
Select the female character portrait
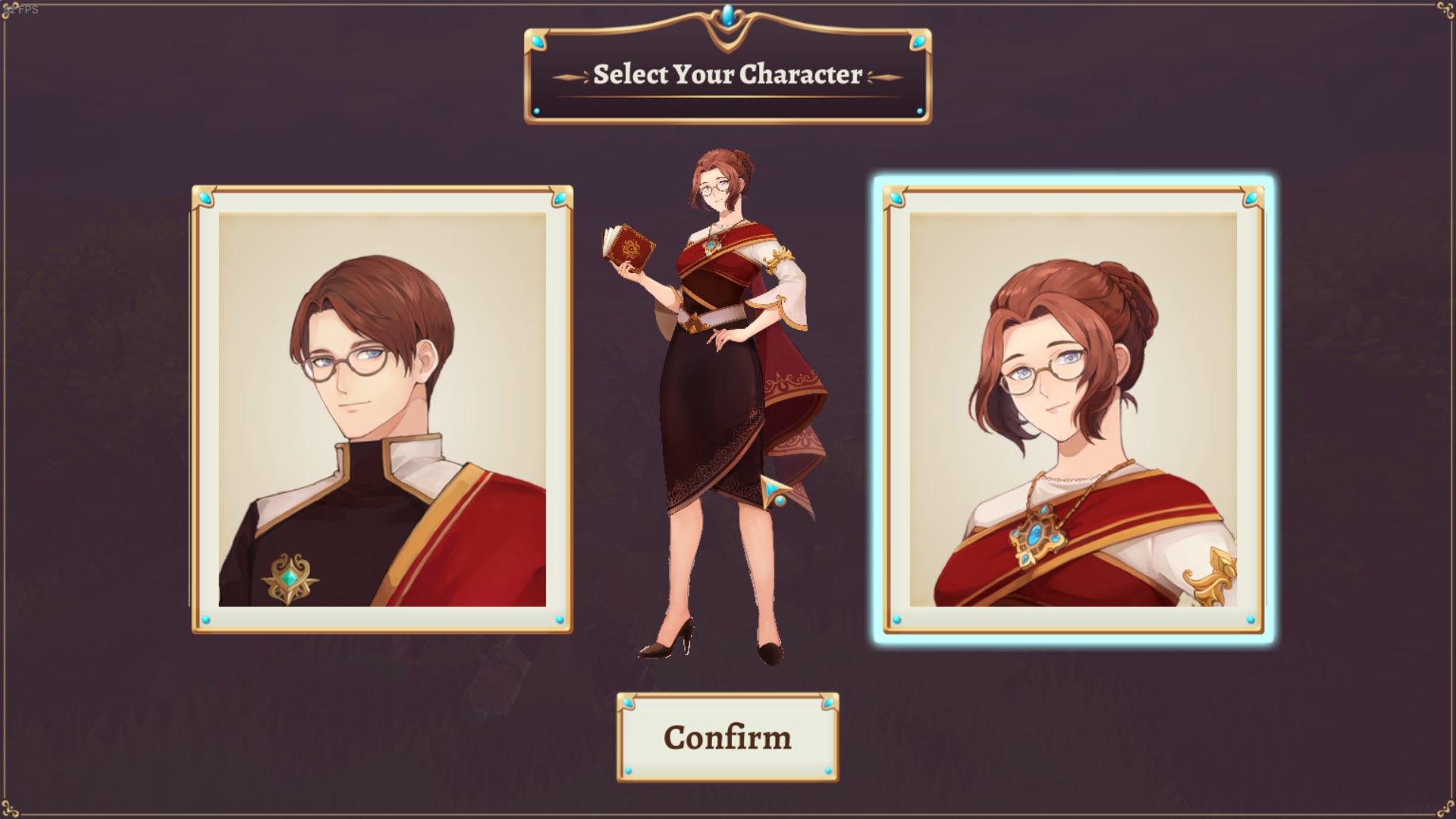(x=1073, y=409)
